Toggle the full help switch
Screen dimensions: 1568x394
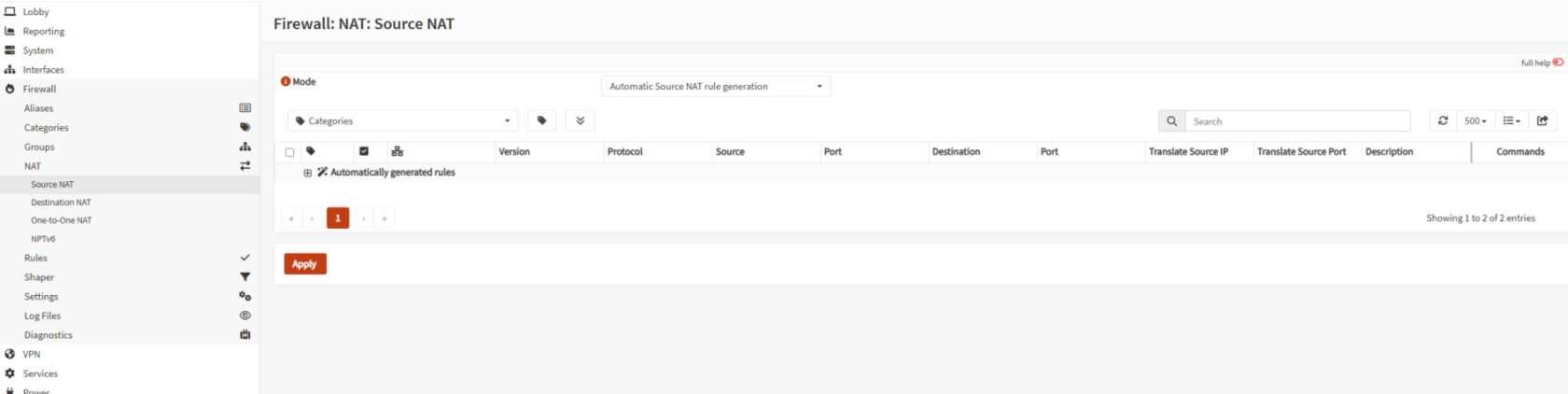pos(1558,63)
